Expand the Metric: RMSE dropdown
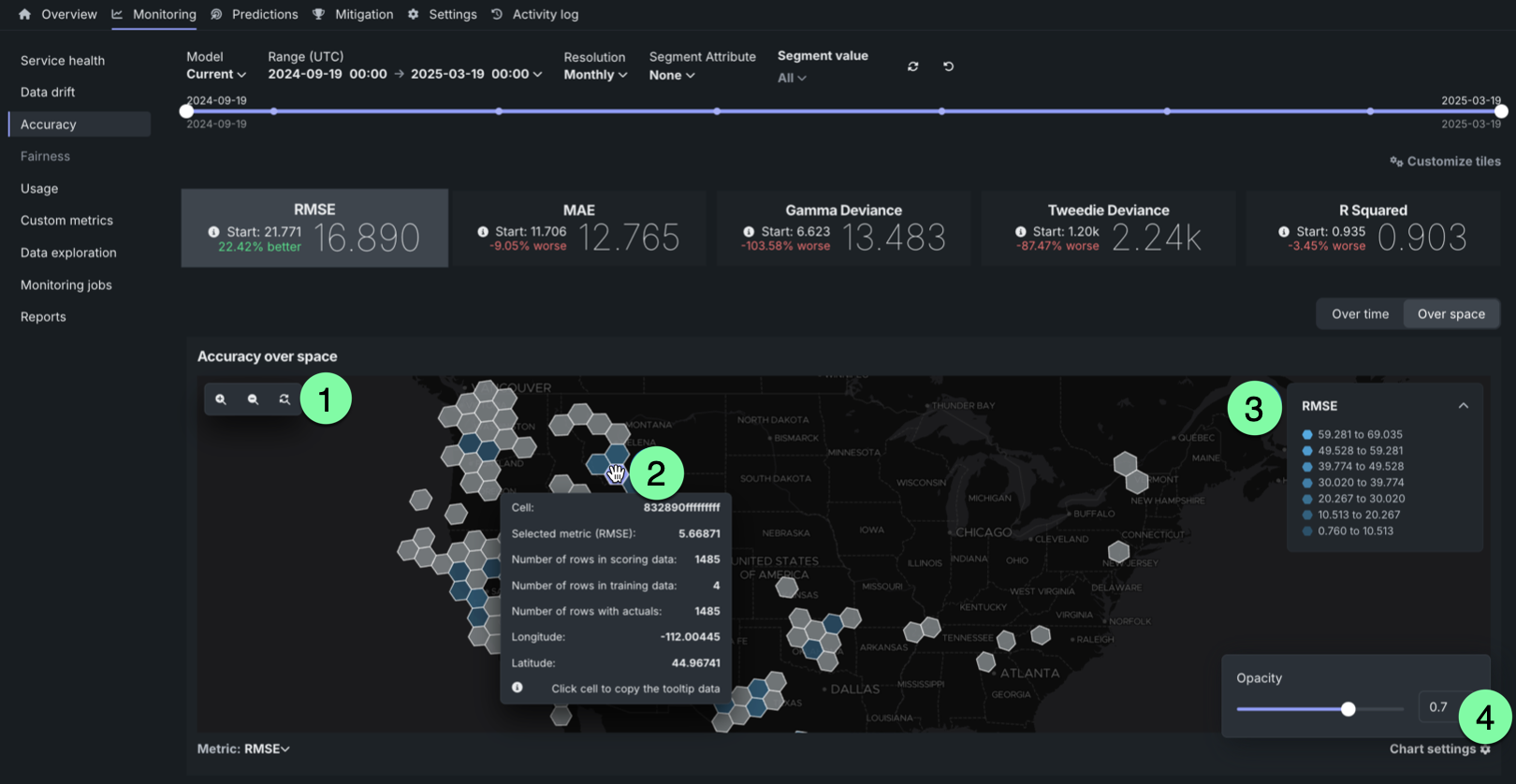The width and height of the screenshot is (1516, 784). [x=244, y=749]
